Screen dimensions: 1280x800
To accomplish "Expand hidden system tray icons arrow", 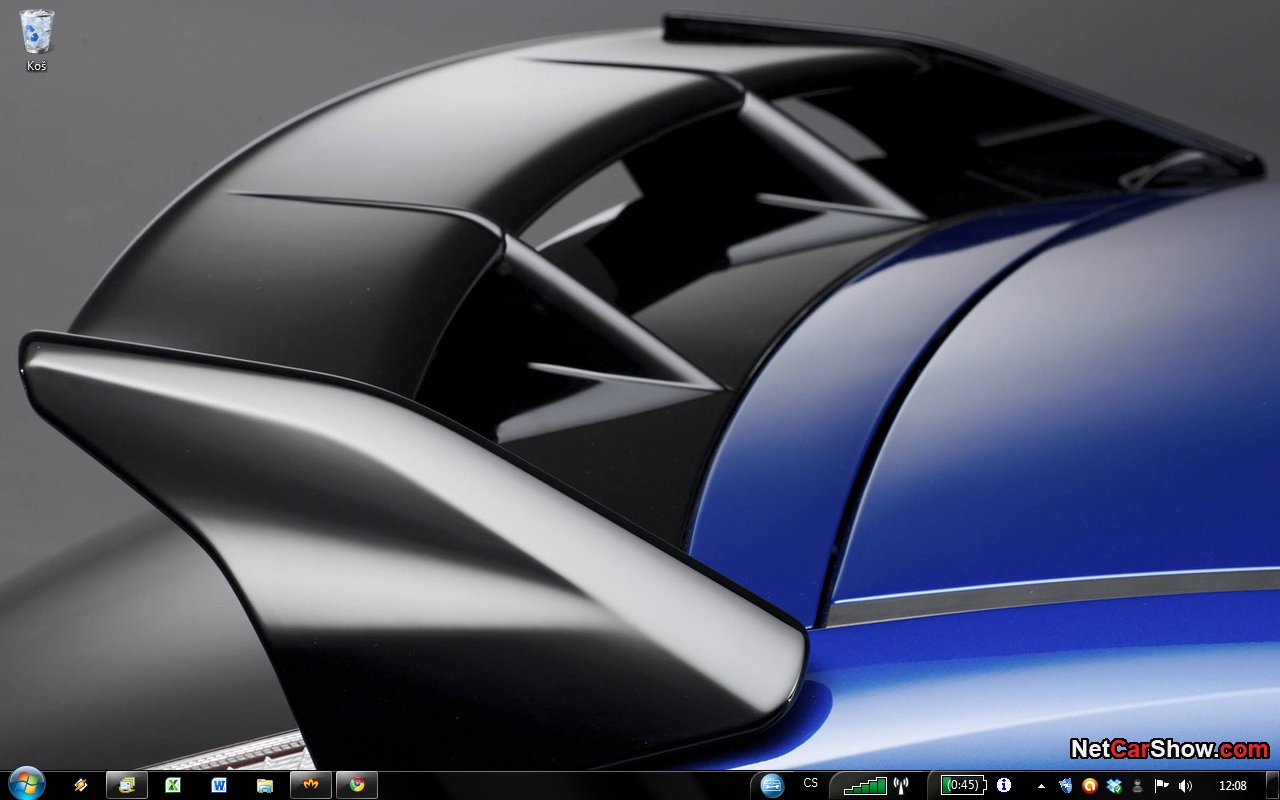I will 1041,786.
